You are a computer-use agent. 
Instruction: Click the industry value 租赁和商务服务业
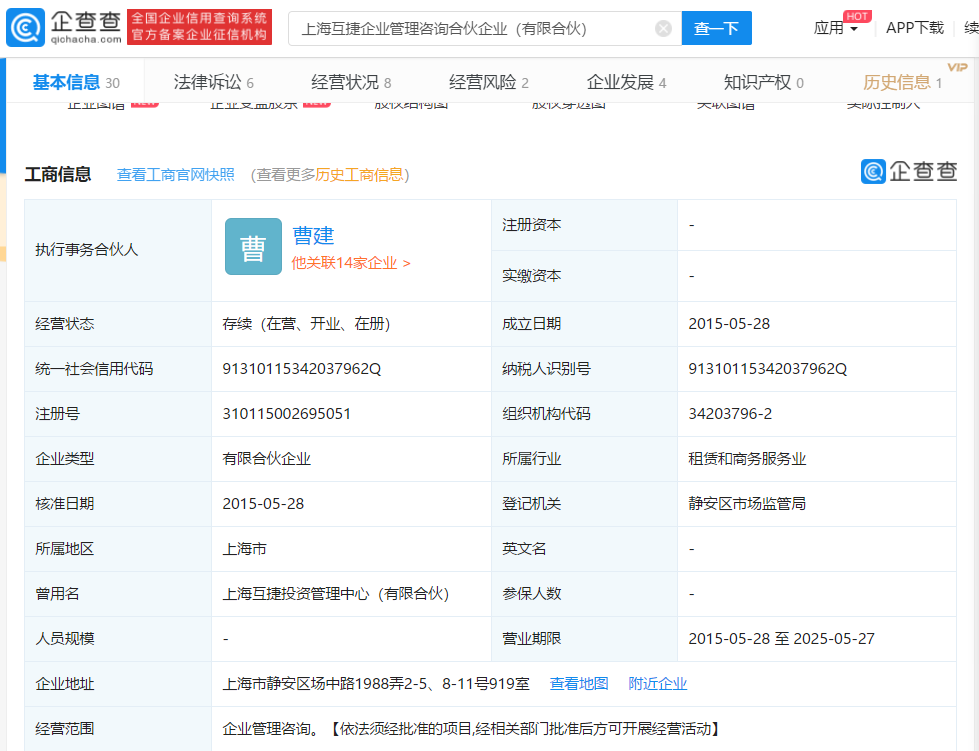pos(747,459)
